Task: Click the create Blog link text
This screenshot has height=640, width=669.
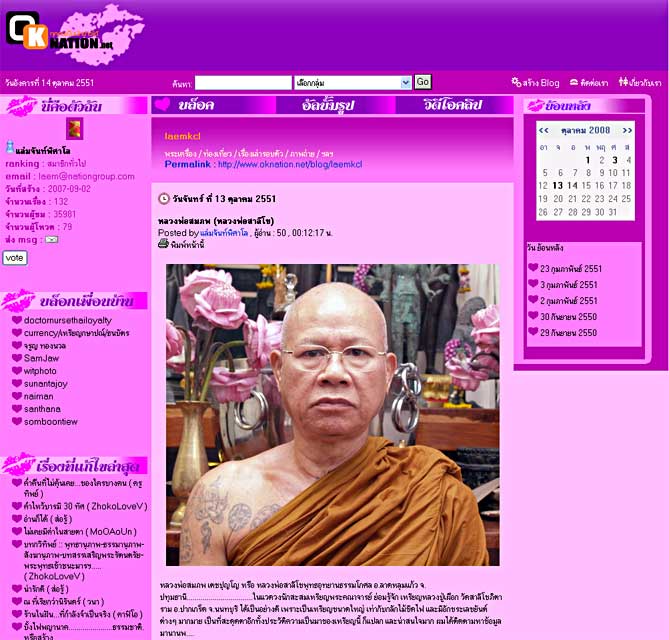Action: (541, 83)
